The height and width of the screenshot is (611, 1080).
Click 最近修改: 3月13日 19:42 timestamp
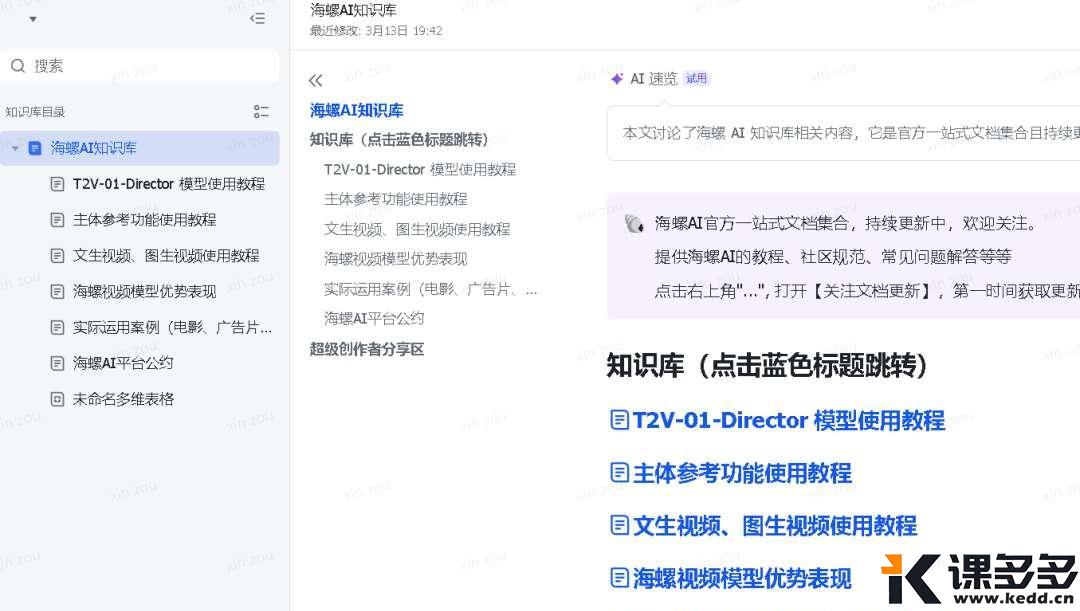[x=376, y=31]
